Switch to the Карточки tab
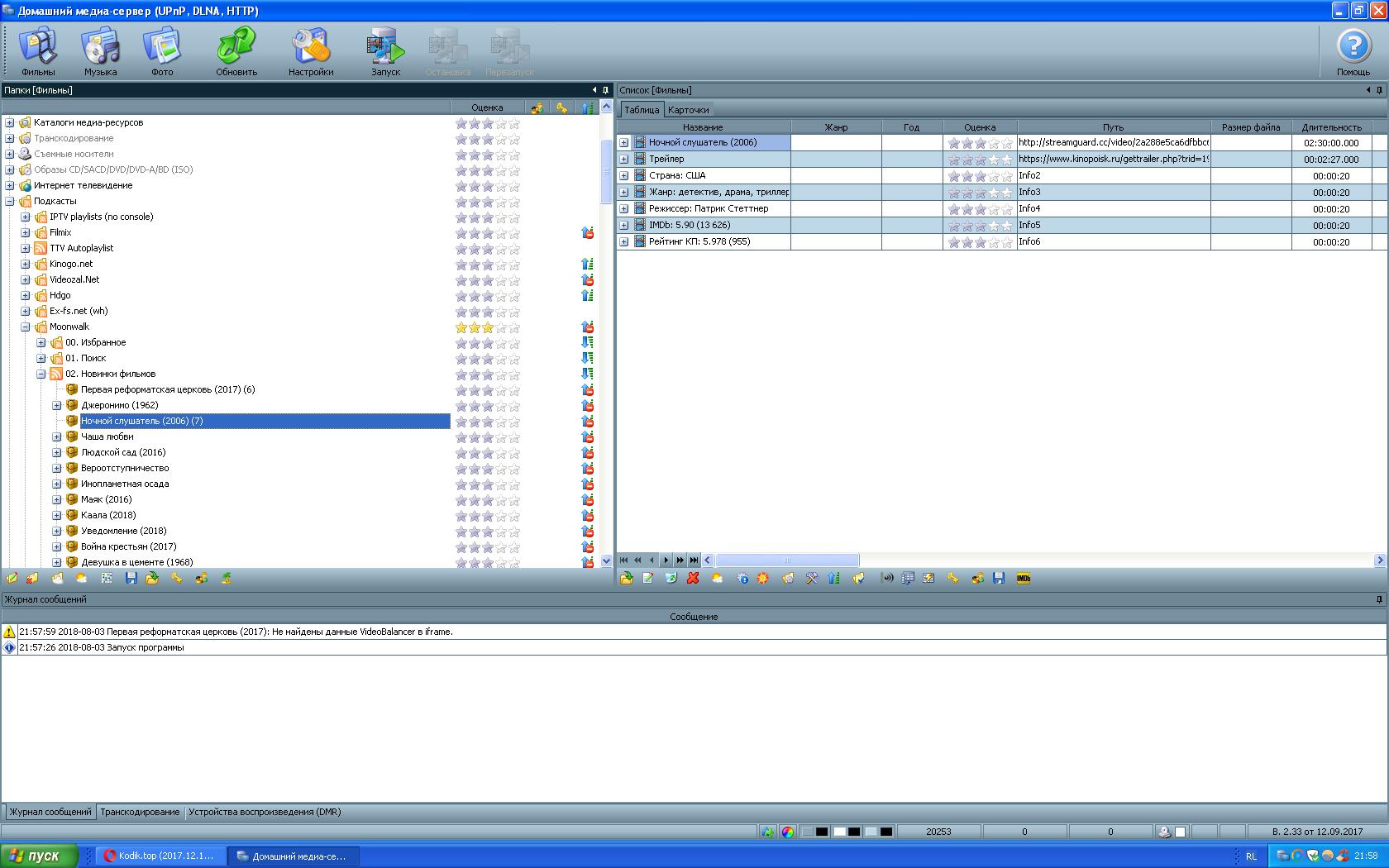Viewport: 1389px width, 868px height. [x=688, y=110]
